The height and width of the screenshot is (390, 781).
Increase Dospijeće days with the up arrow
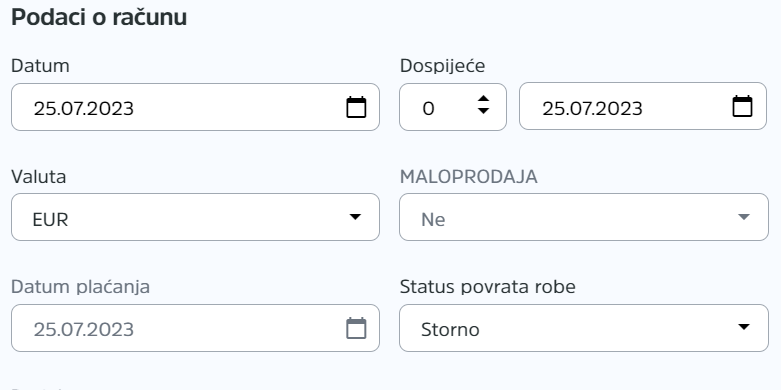(483, 100)
